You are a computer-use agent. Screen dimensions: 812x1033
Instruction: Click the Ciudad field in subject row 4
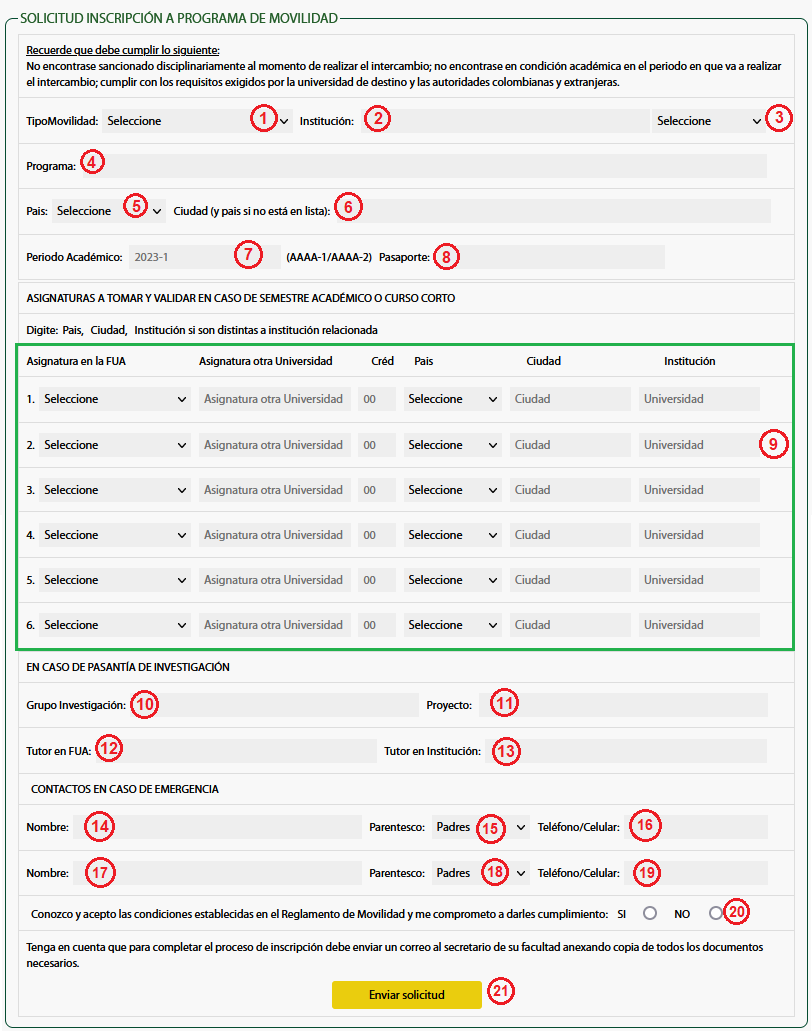(x=570, y=535)
